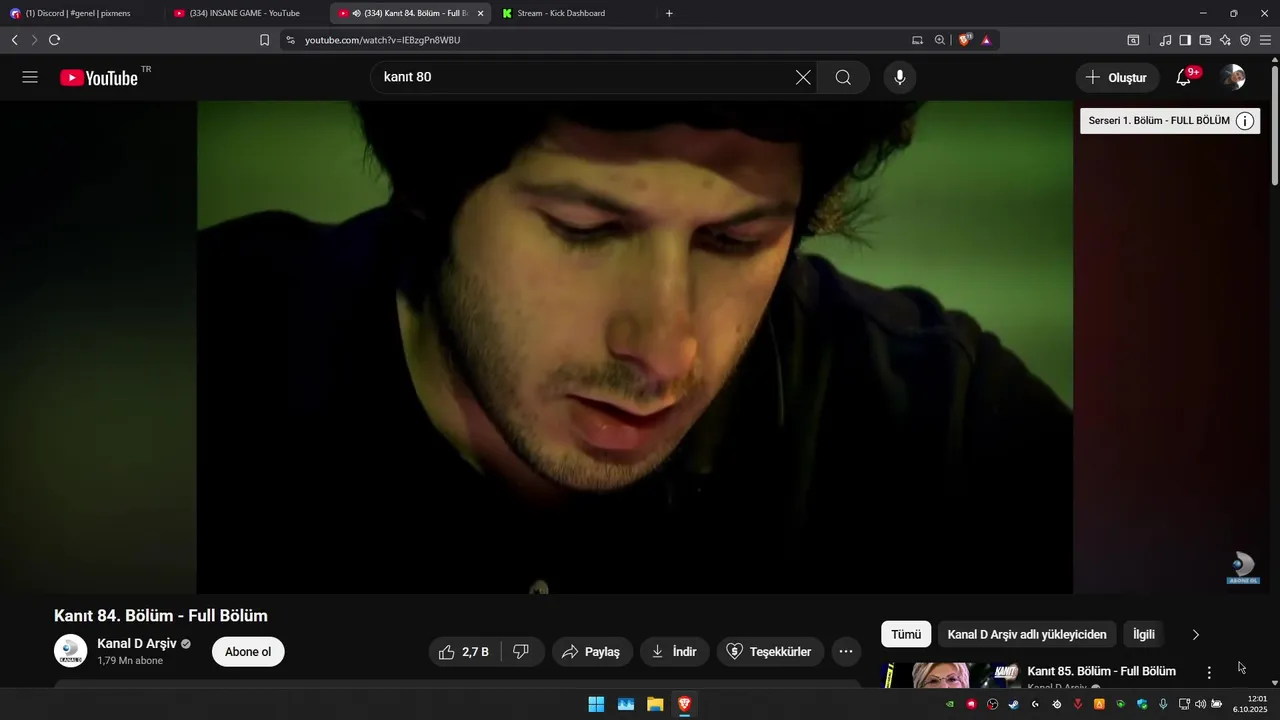Click the magnifier search button
The width and height of the screenshot is (1280, 720).
tap(843, 77)
